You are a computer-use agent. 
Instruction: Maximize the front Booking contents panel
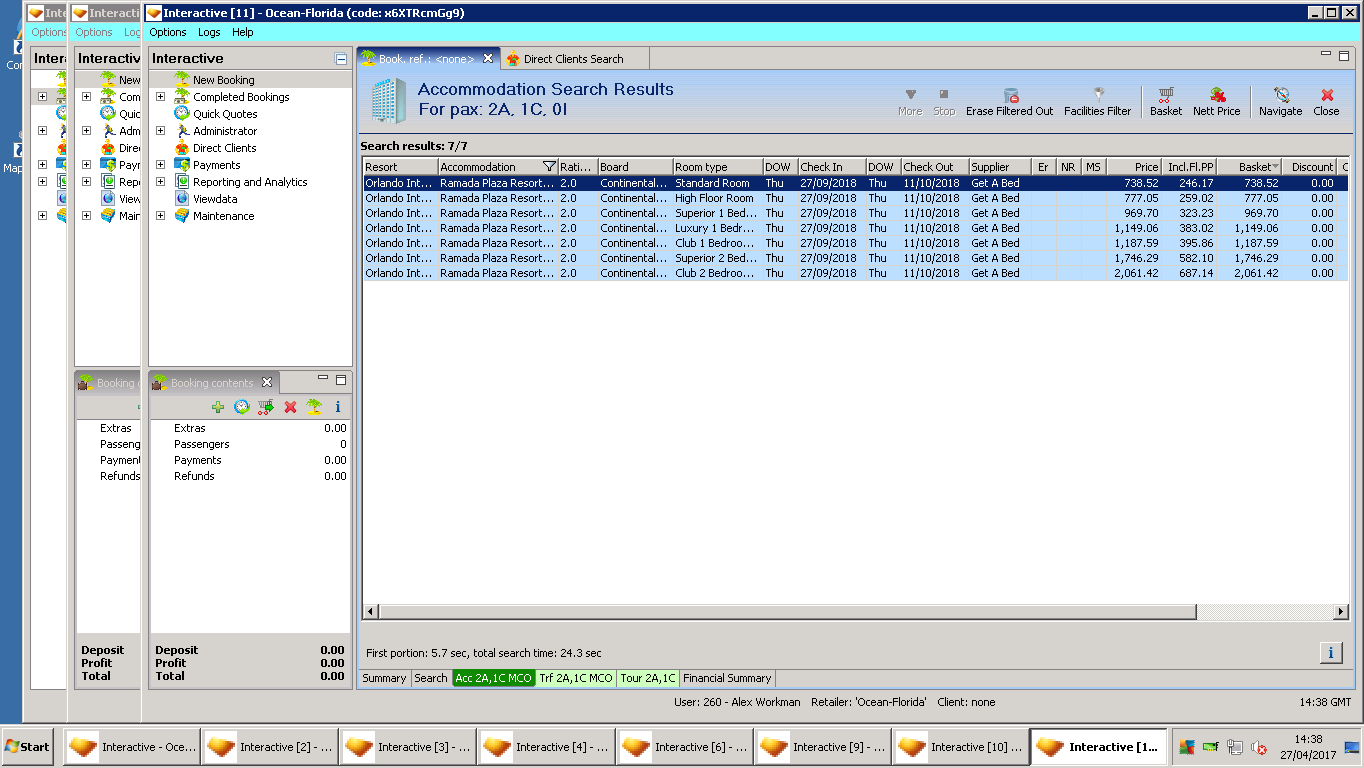click(341, 380)
